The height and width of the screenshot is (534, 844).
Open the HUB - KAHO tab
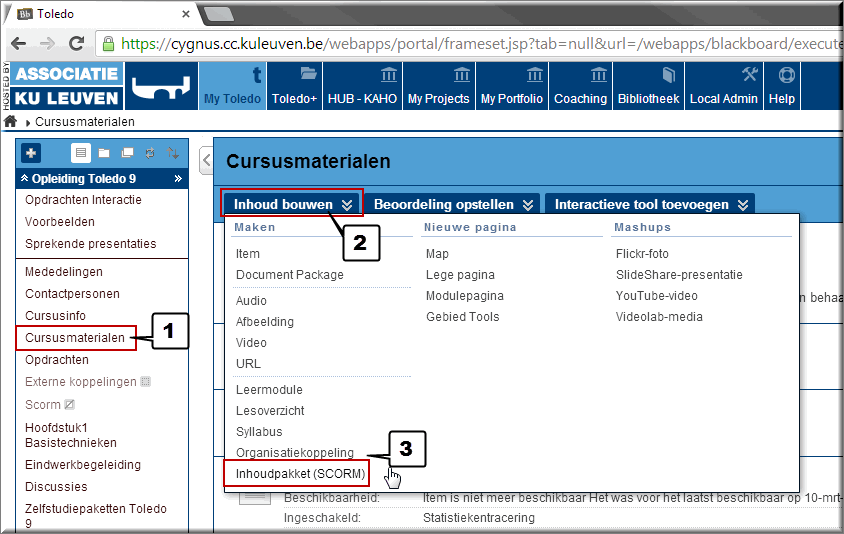362,86
